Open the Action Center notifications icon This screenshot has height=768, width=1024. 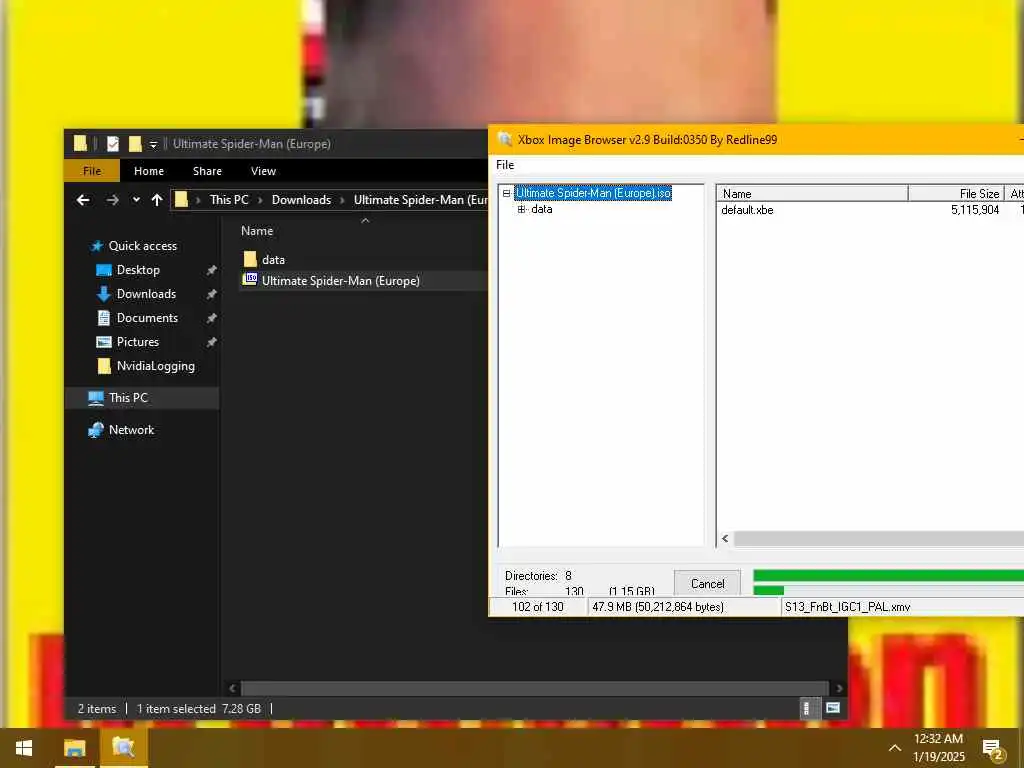(x=993, y=749)
